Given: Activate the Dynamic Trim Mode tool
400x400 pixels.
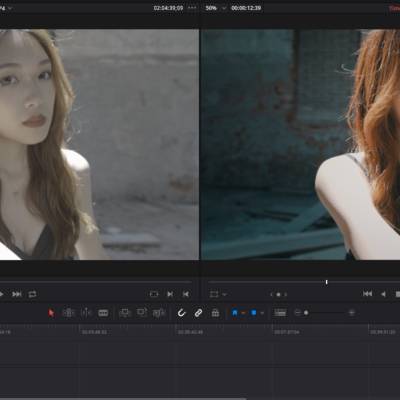Looking at the screenshot, I should pos(86,313).
